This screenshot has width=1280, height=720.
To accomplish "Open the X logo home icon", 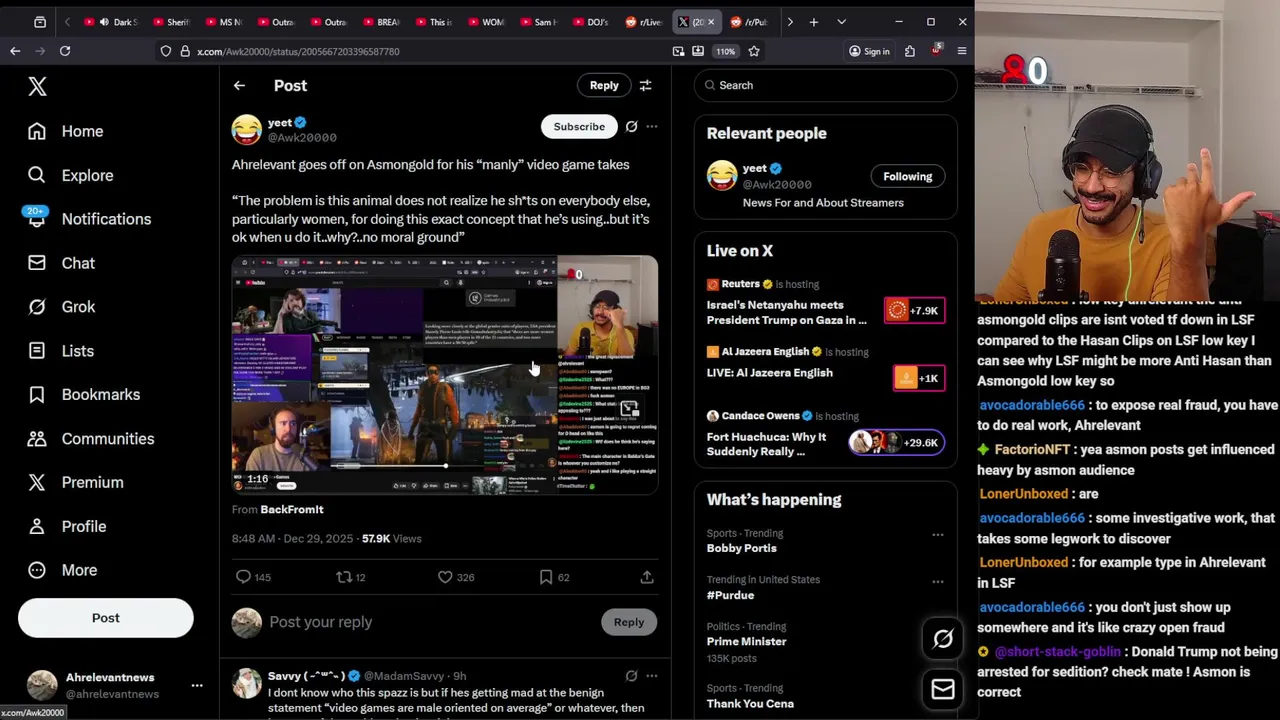I will [x=37, y=86].
